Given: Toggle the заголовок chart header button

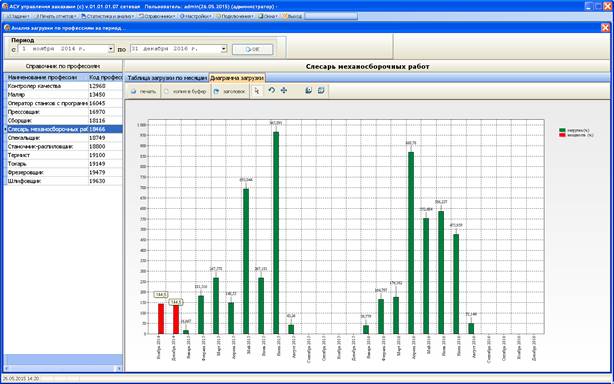Looking at the screenshot, I should coord(230,91).
